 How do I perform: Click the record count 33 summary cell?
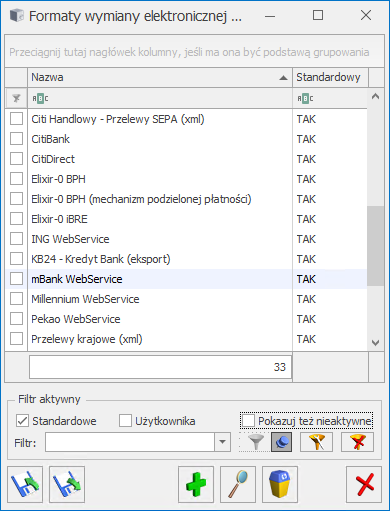point(160,367)
